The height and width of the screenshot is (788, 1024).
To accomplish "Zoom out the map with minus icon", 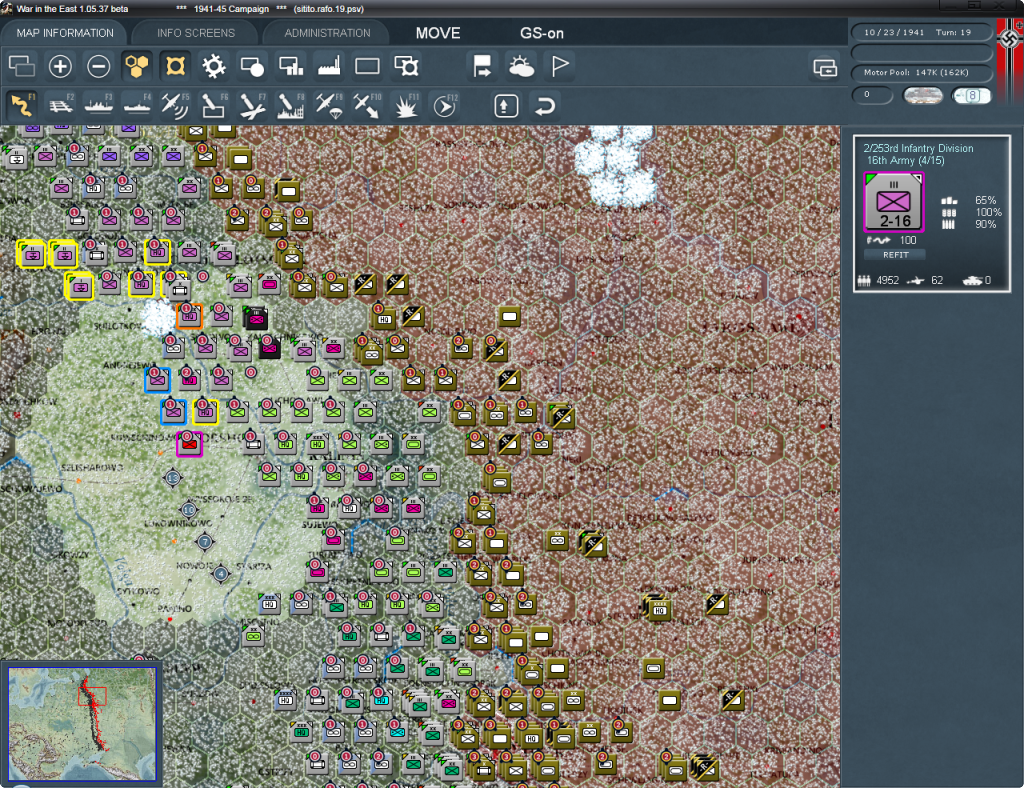I will 99,66.
